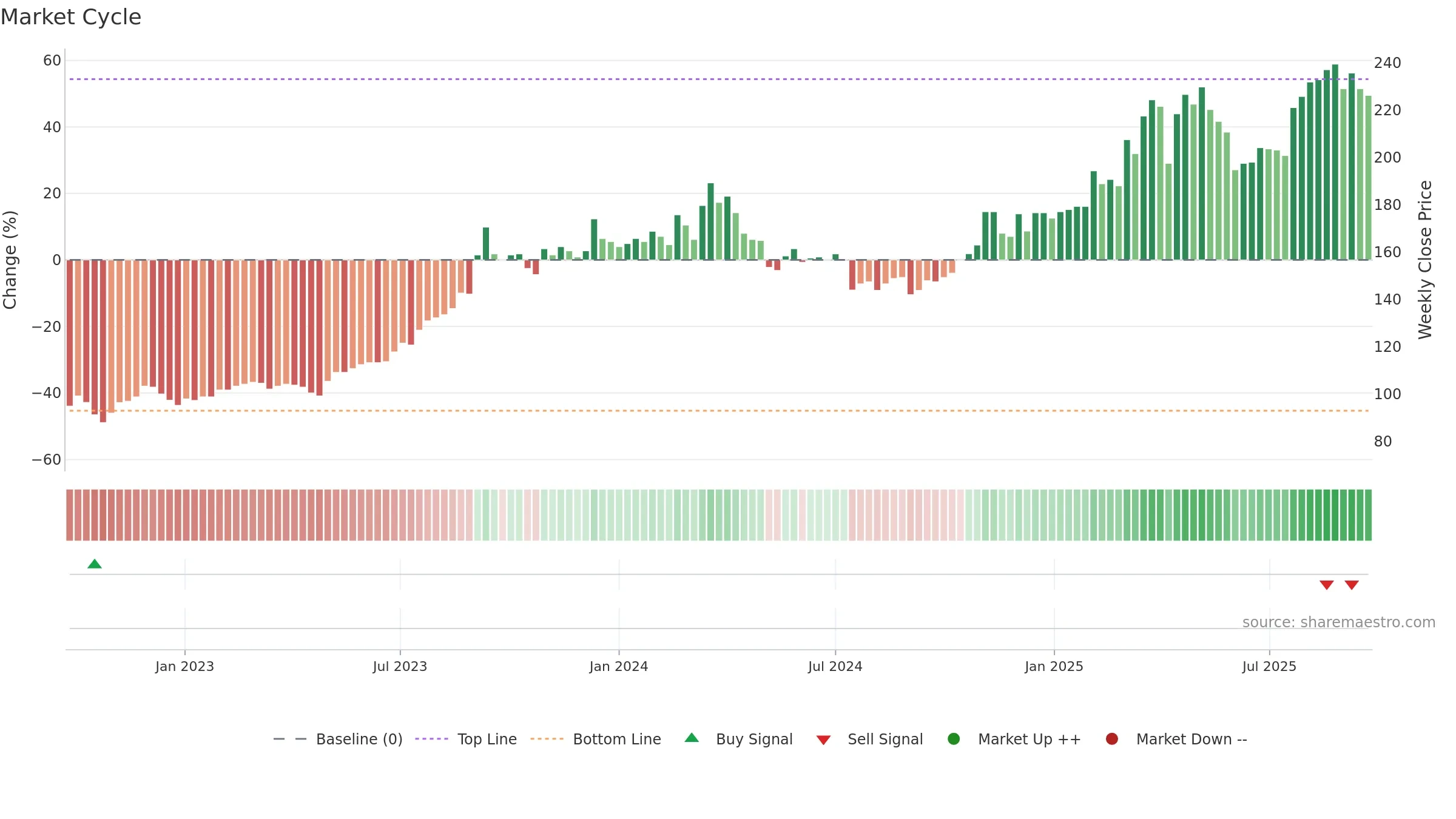The width and height of the screenshot is (1456, 819).
Task: Click red down-triangle icon in legend
Action: (x=823, y=740)
